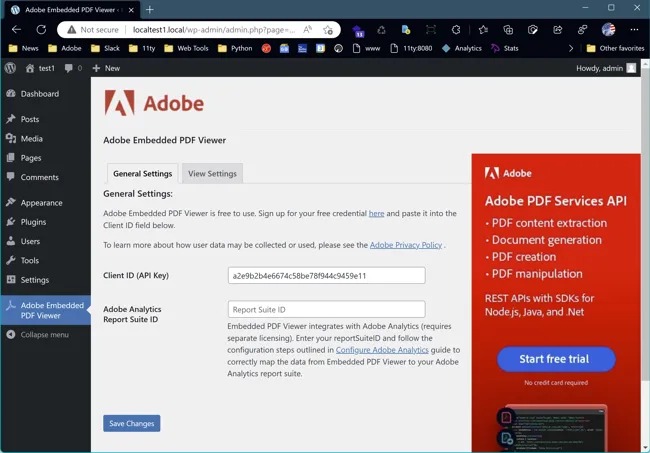Focus the Report Suite ID field
650x453 pixels.
[326, 310]
